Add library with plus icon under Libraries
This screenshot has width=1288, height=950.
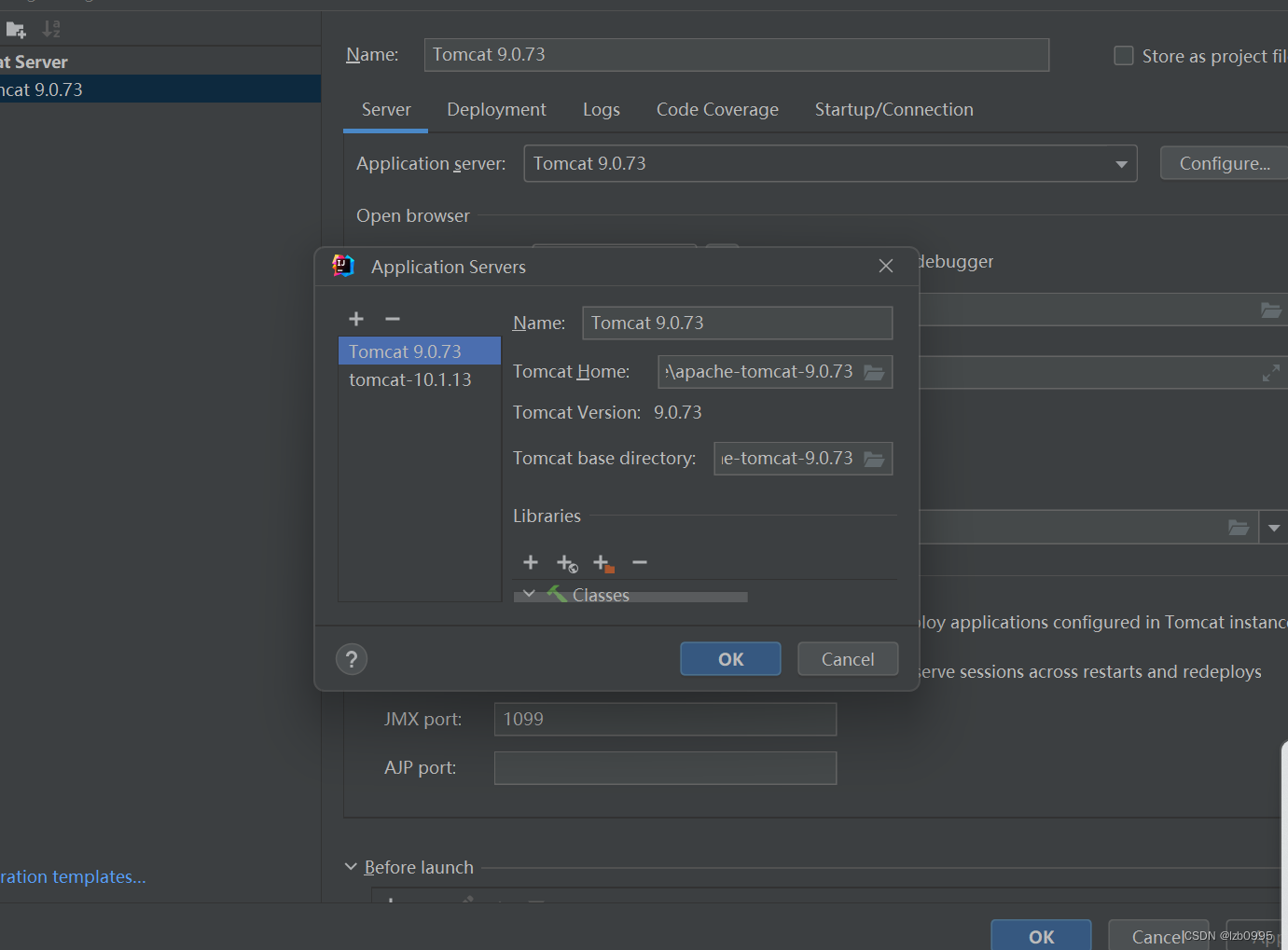point(531,562)
